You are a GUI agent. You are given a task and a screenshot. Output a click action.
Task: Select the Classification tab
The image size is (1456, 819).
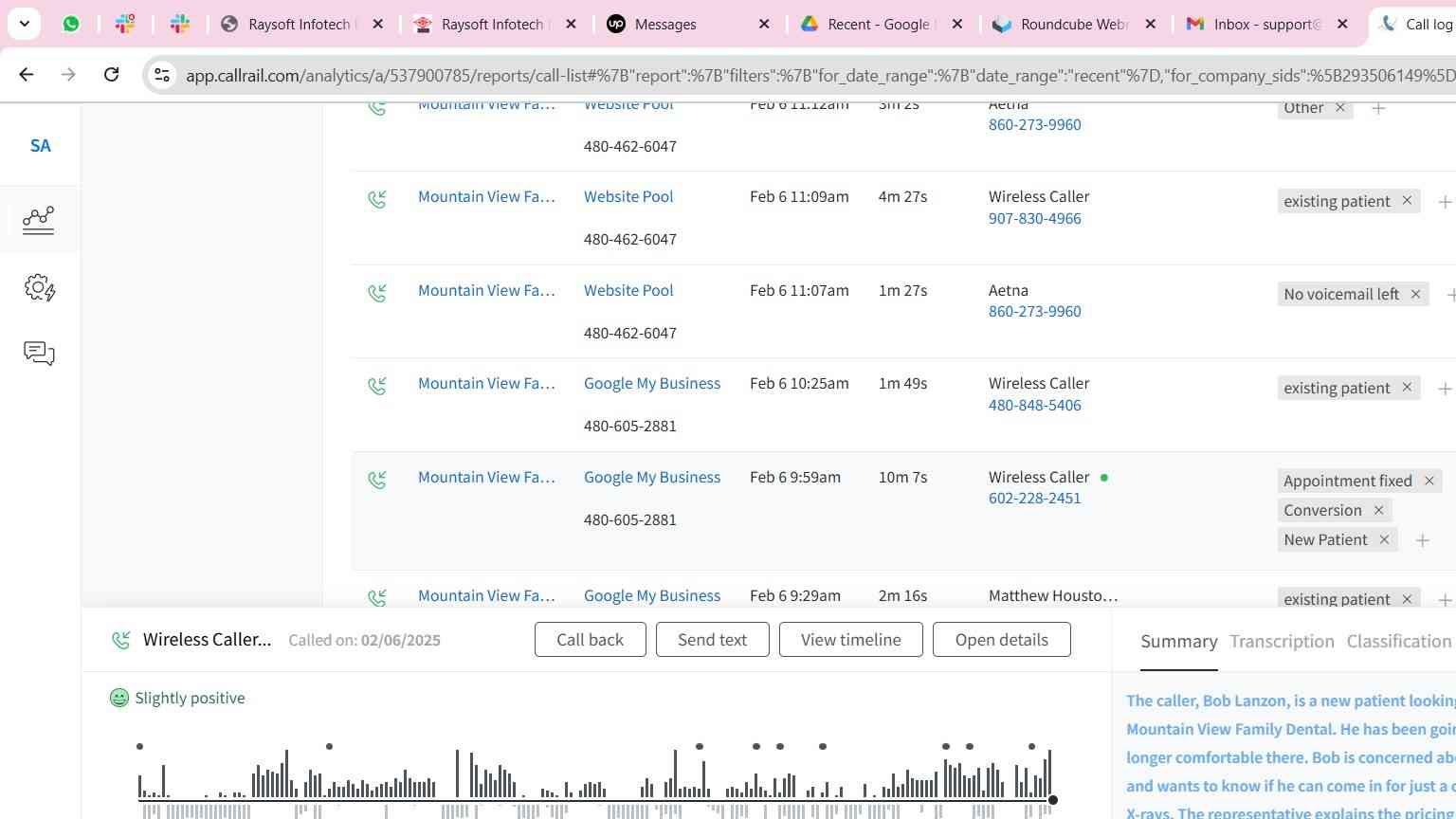pos(1398,642)
